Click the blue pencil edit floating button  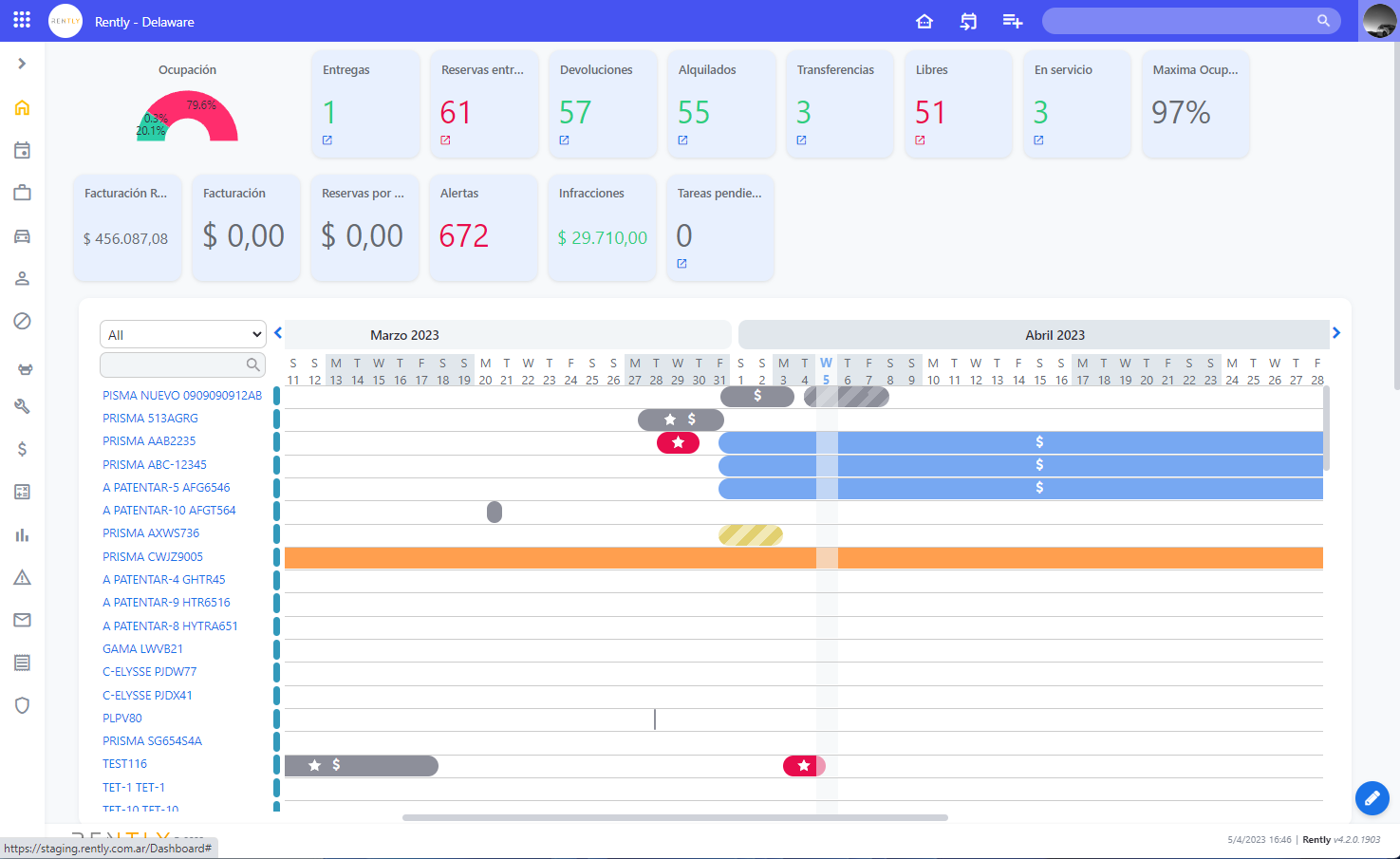[1372, 798]
